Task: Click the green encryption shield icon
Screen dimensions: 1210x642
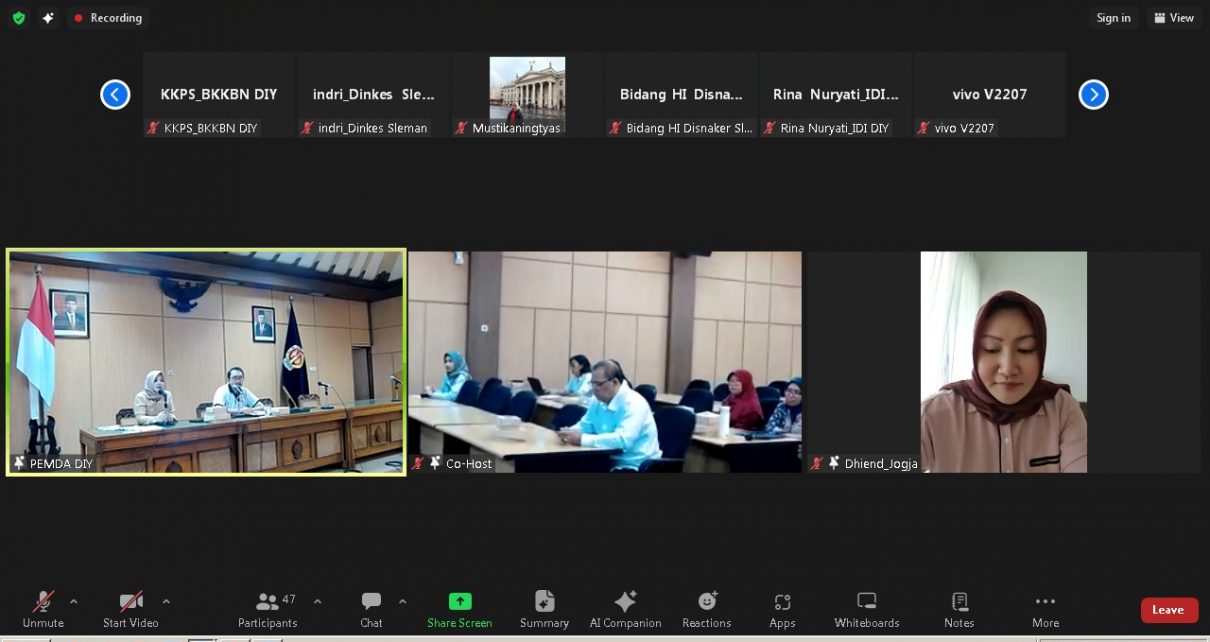Action: pos(19,18)
